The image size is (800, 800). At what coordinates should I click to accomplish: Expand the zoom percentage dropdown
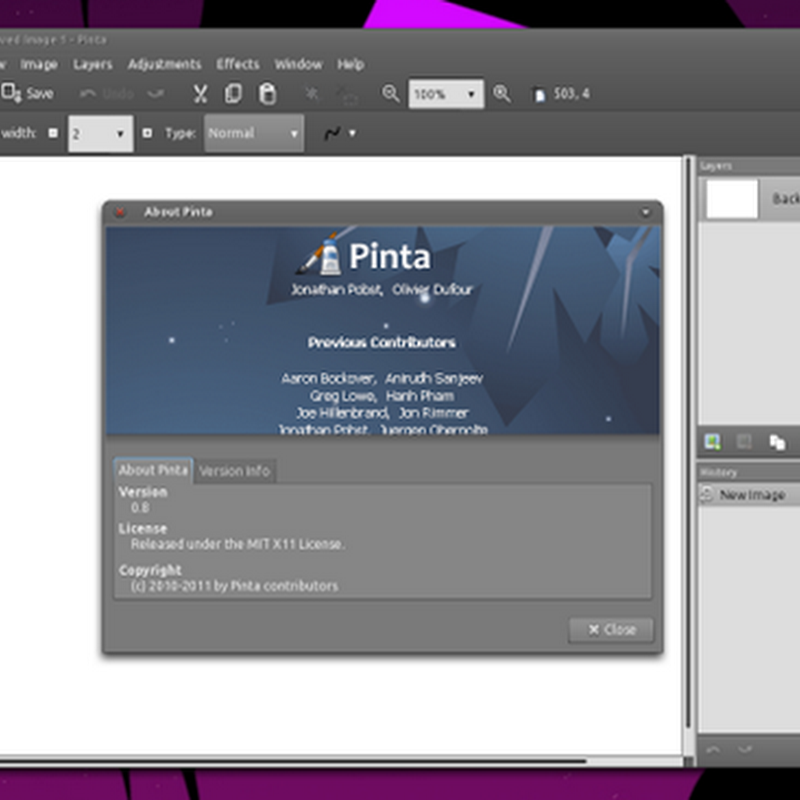click(469, 95)
